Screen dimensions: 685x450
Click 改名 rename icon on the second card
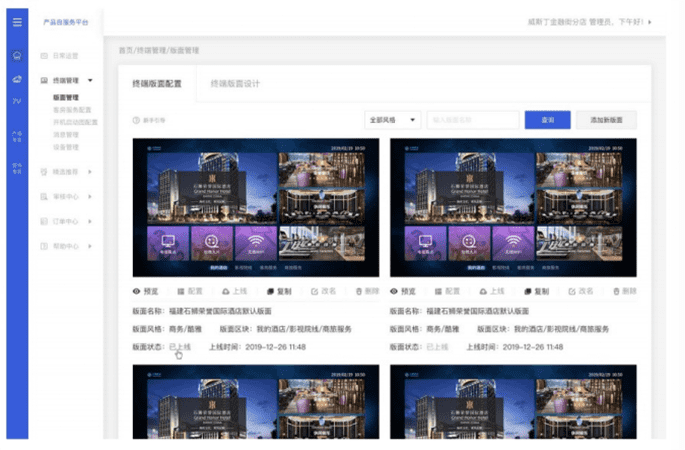571,291
